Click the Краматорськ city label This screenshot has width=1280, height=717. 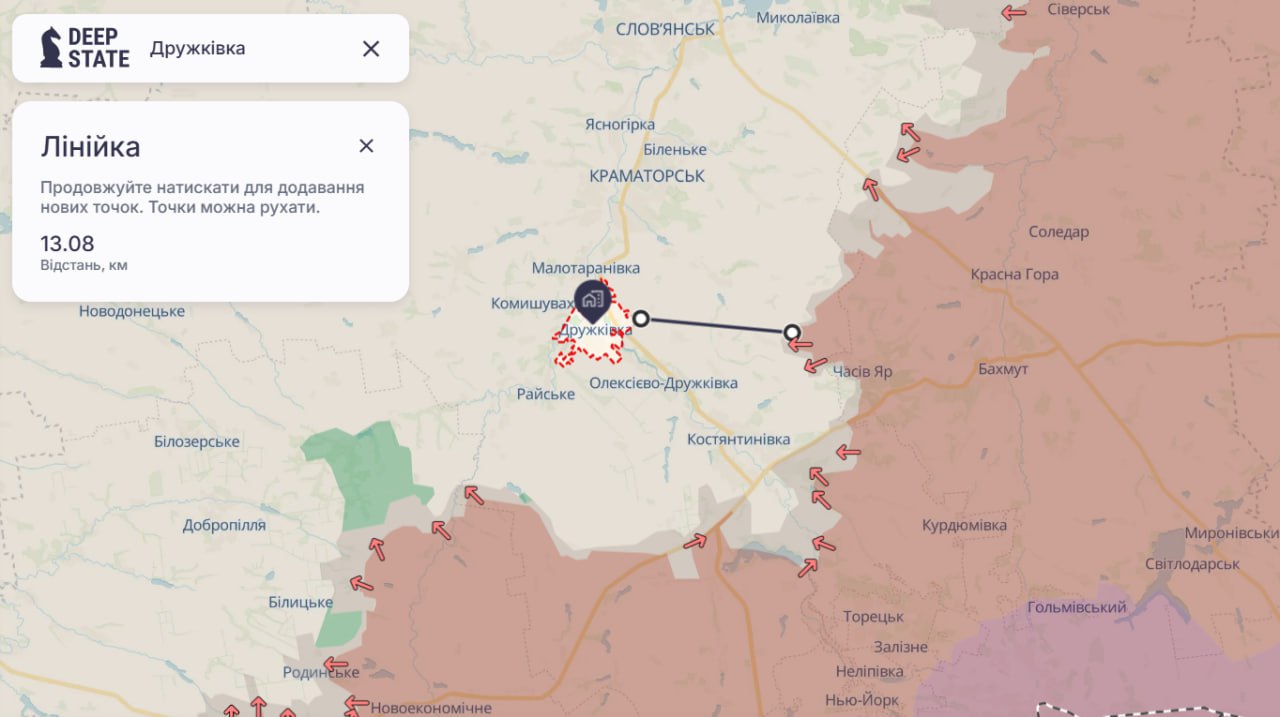(647, 176)
